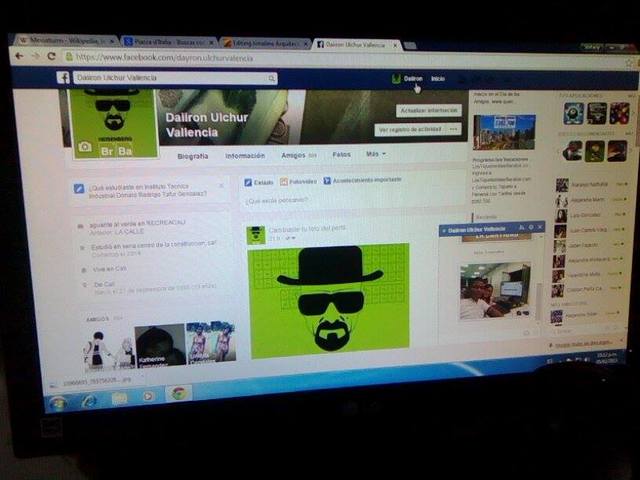Open Windows Media Player from the taskbar
The width and height of the screenshot is (640, 480).
point(148,396)
